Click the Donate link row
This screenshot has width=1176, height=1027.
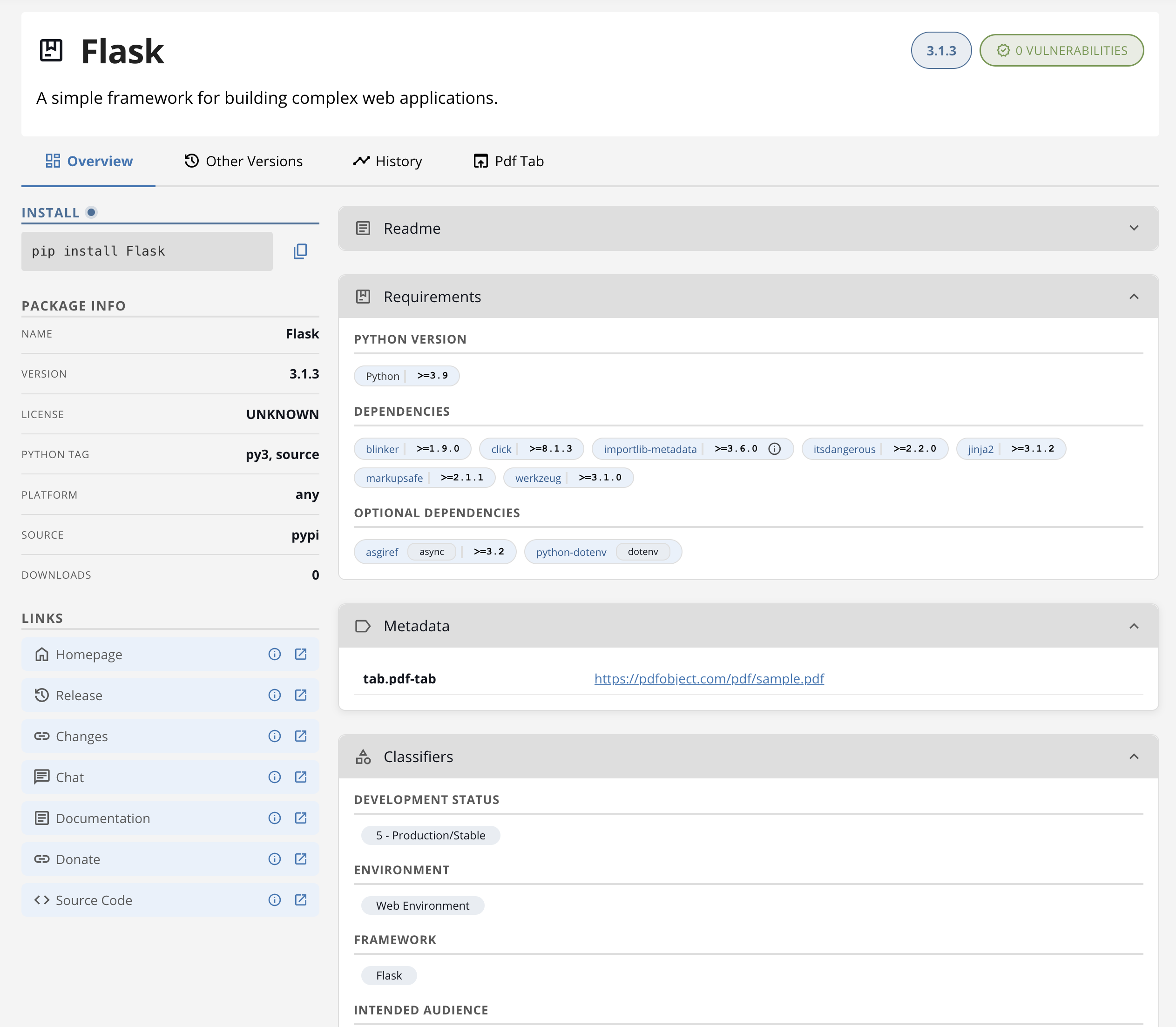pos(170,858)
